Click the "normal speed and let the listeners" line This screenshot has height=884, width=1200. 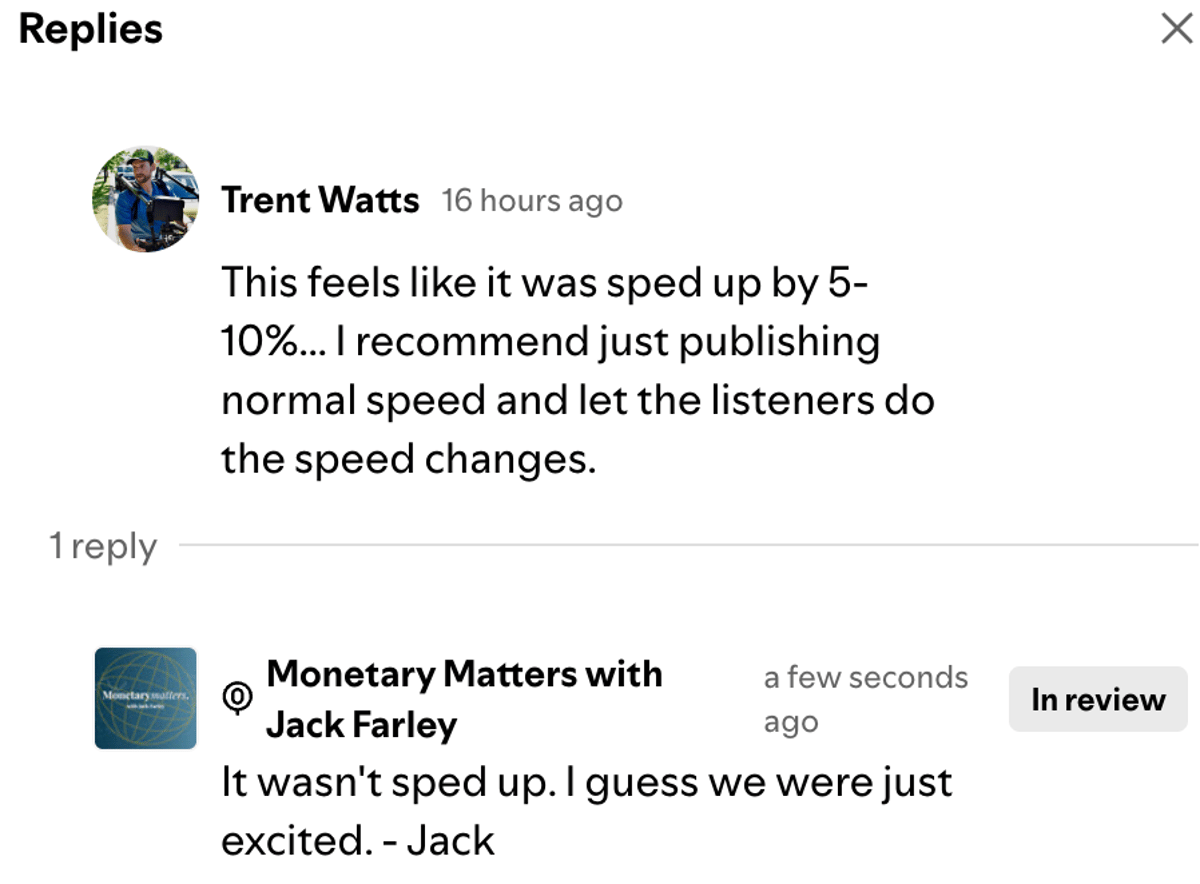click(577, 401)
